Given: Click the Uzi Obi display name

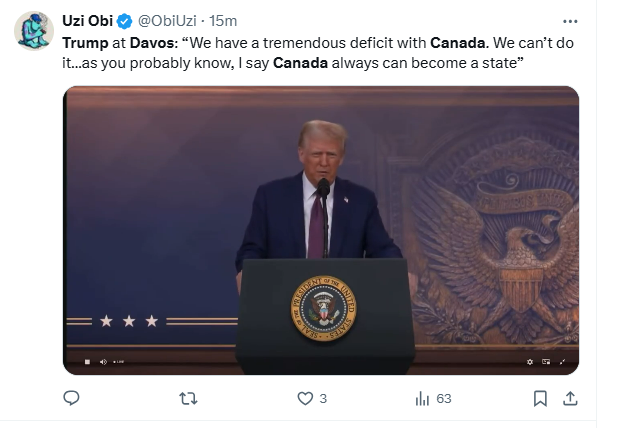Looking at the screenshot, I should coord(87,21).
